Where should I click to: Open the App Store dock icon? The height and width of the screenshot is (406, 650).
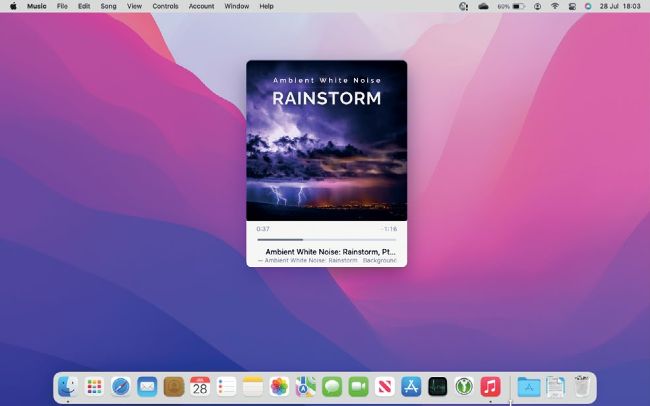pos(410,387)
